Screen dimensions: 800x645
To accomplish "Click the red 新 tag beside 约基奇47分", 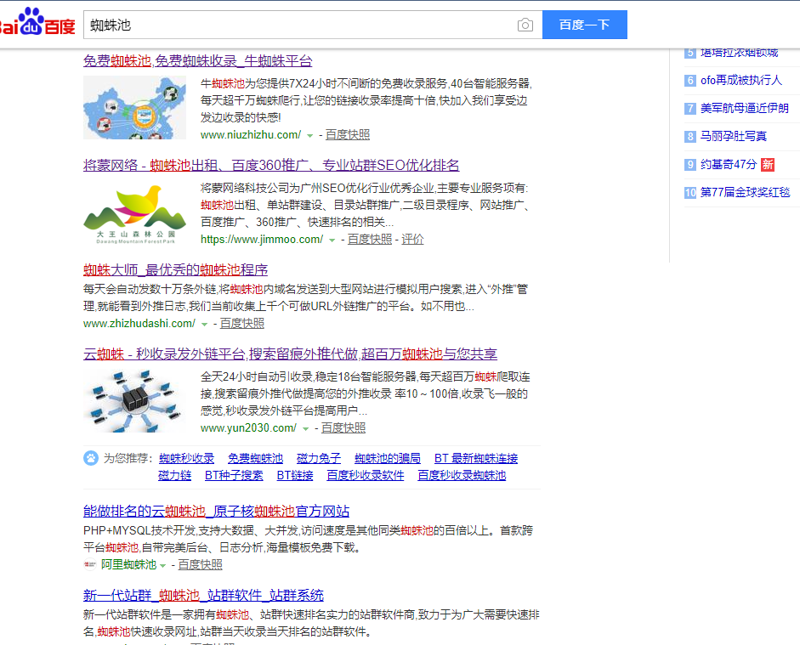I will tap(767, 164).
